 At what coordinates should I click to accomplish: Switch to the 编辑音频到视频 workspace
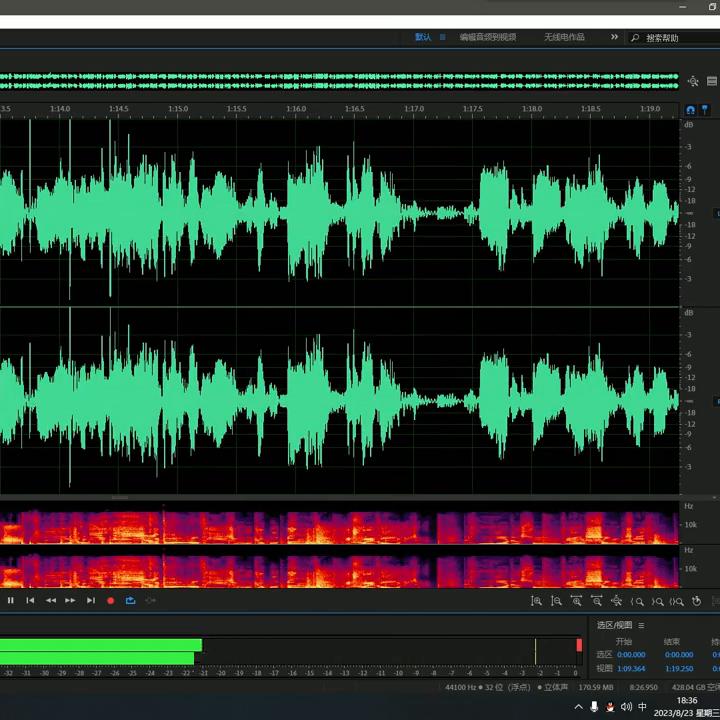(487, 37)
